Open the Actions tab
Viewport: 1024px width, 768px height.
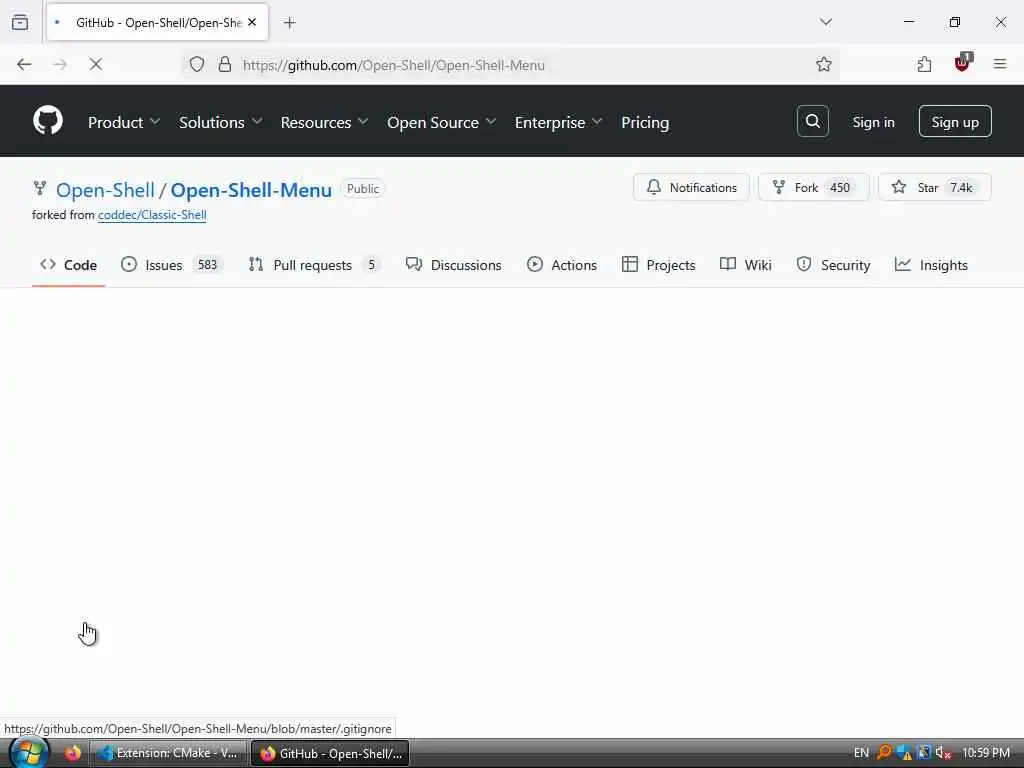coord(562,265)
